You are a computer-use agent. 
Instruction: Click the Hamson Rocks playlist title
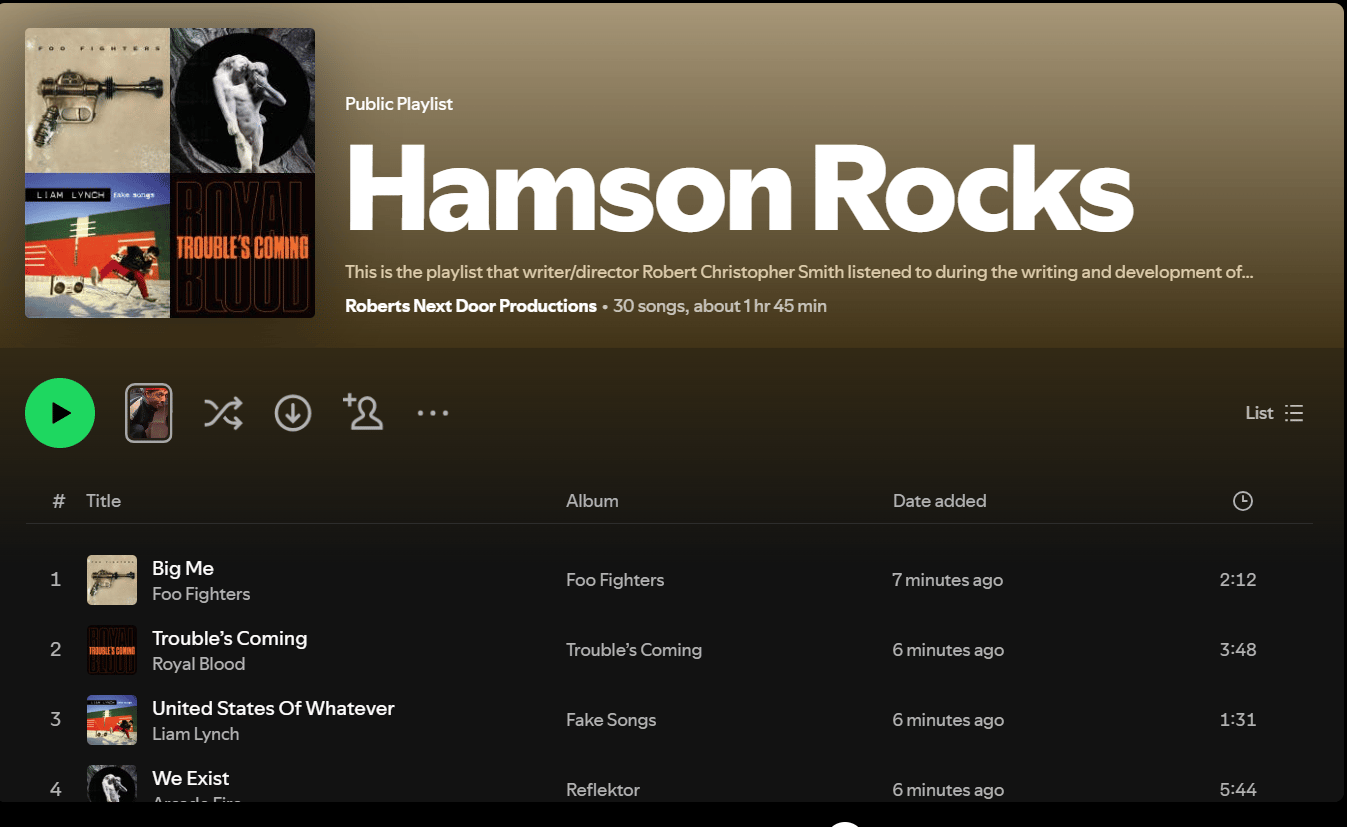(x=739, y=191)
